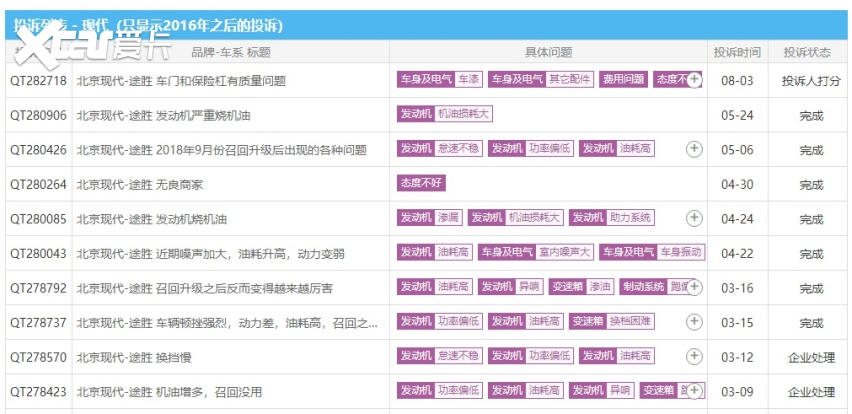Click the plus icon in row QT278737
Viewport: 852px width, 414px height.
pos(694,322)
